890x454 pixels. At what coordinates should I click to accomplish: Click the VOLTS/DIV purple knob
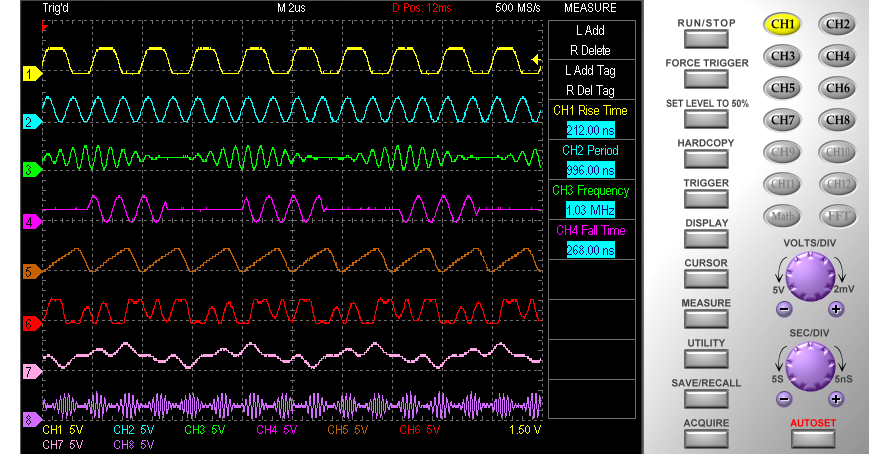point(810,276)
